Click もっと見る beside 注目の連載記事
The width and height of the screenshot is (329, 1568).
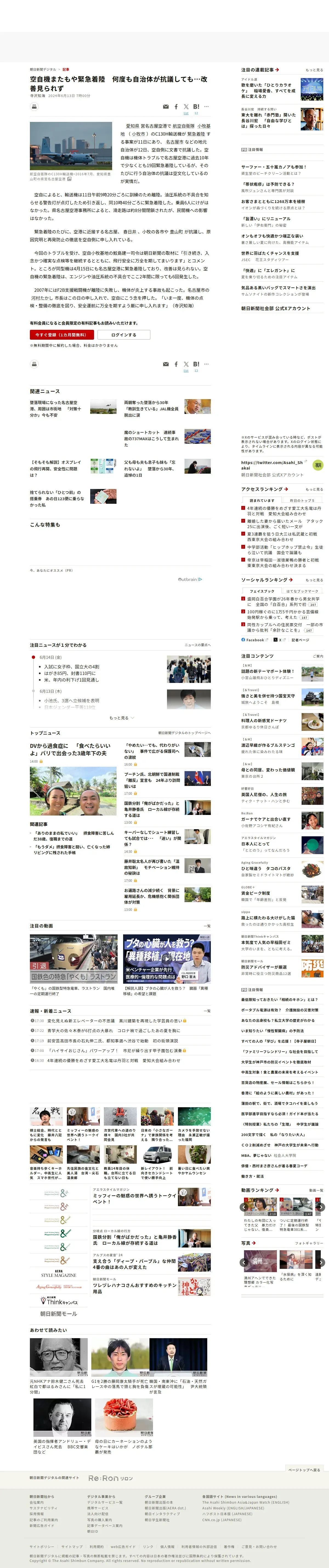(x=314, y=70)
